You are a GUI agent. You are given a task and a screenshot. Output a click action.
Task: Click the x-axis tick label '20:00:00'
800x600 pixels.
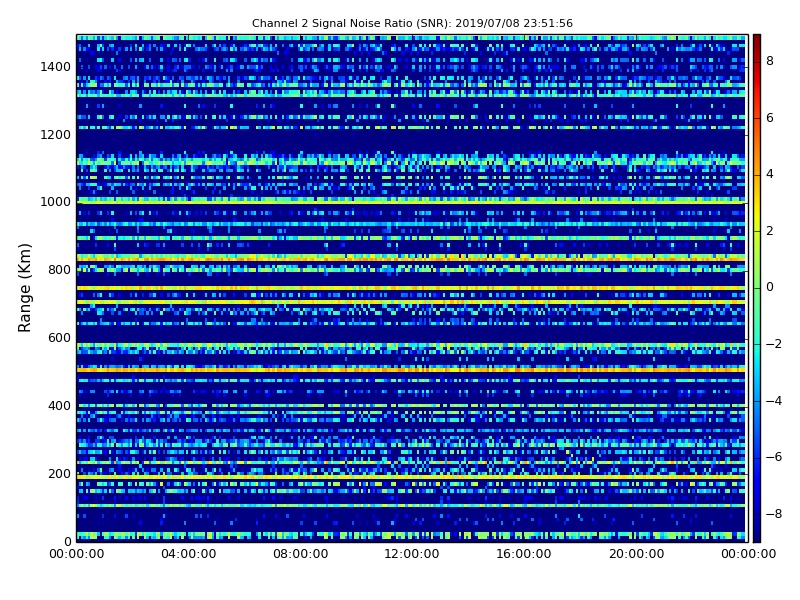pyautogui.click(x=636, y=554)
